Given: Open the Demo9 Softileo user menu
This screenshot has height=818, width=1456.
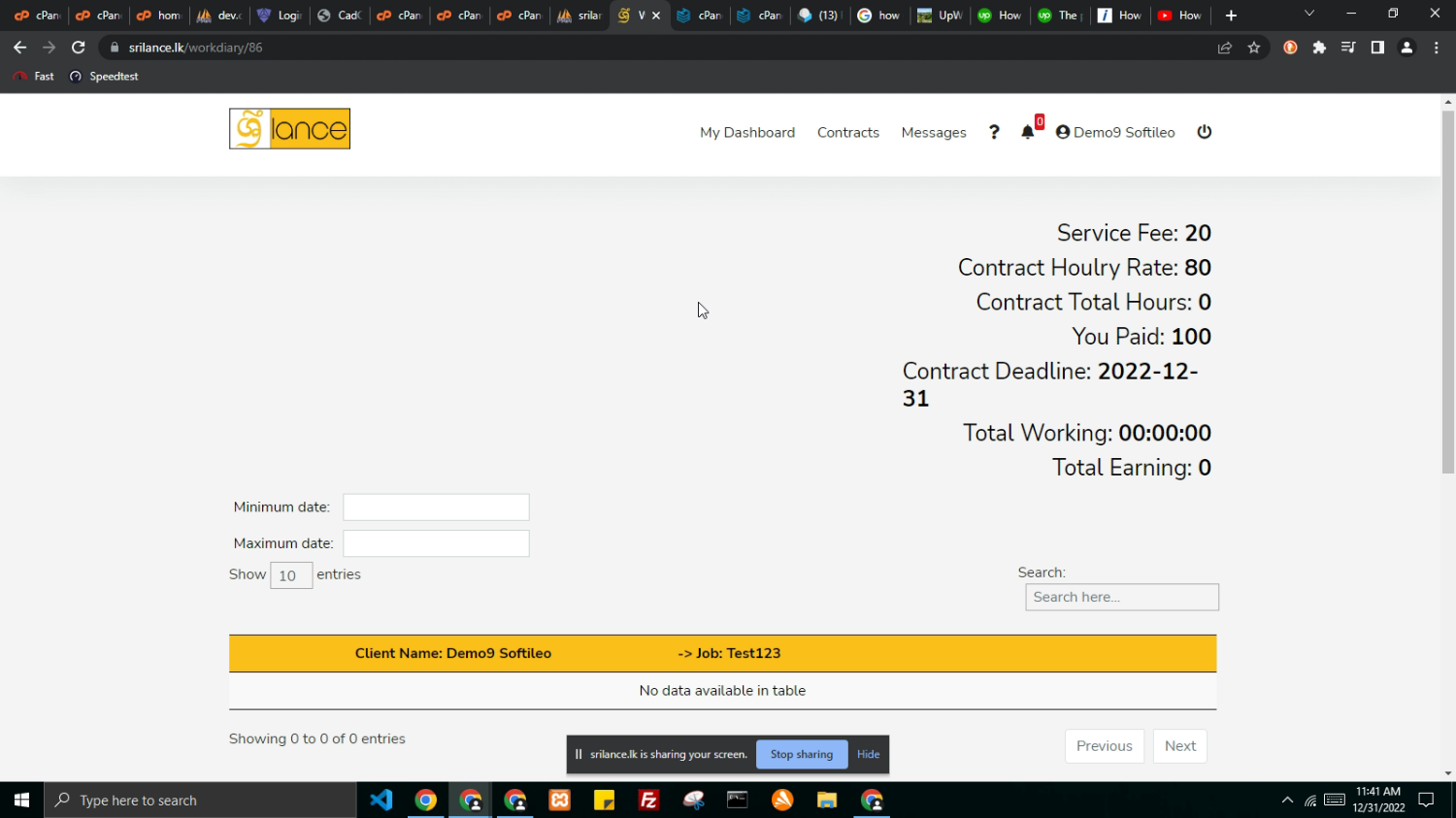Looking at the screenshot, I should tap(1115, 132).
